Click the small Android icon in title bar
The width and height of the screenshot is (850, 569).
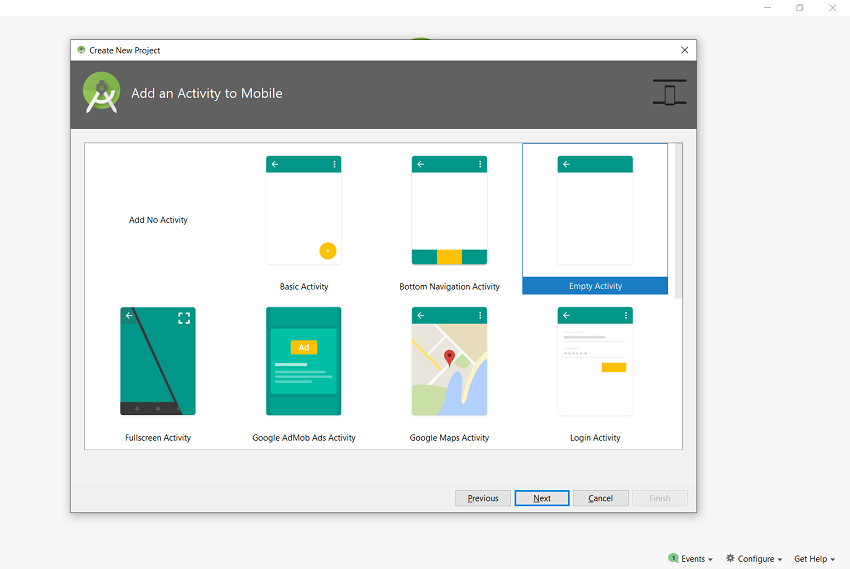click(81, 50)
